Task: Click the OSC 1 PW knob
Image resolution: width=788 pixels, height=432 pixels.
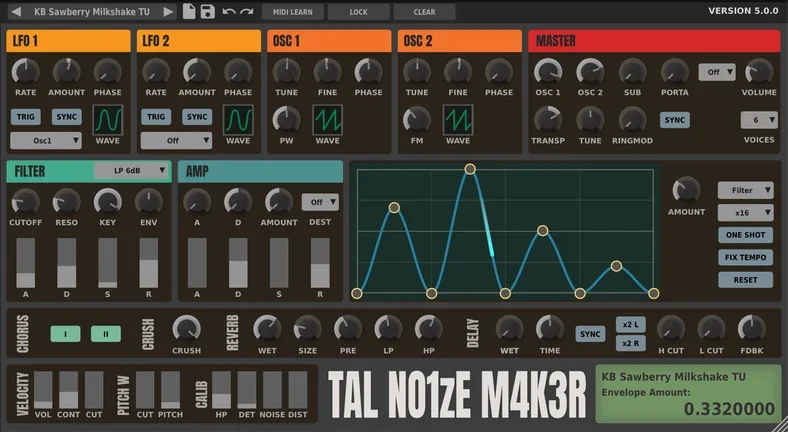Action: point(286,120)
